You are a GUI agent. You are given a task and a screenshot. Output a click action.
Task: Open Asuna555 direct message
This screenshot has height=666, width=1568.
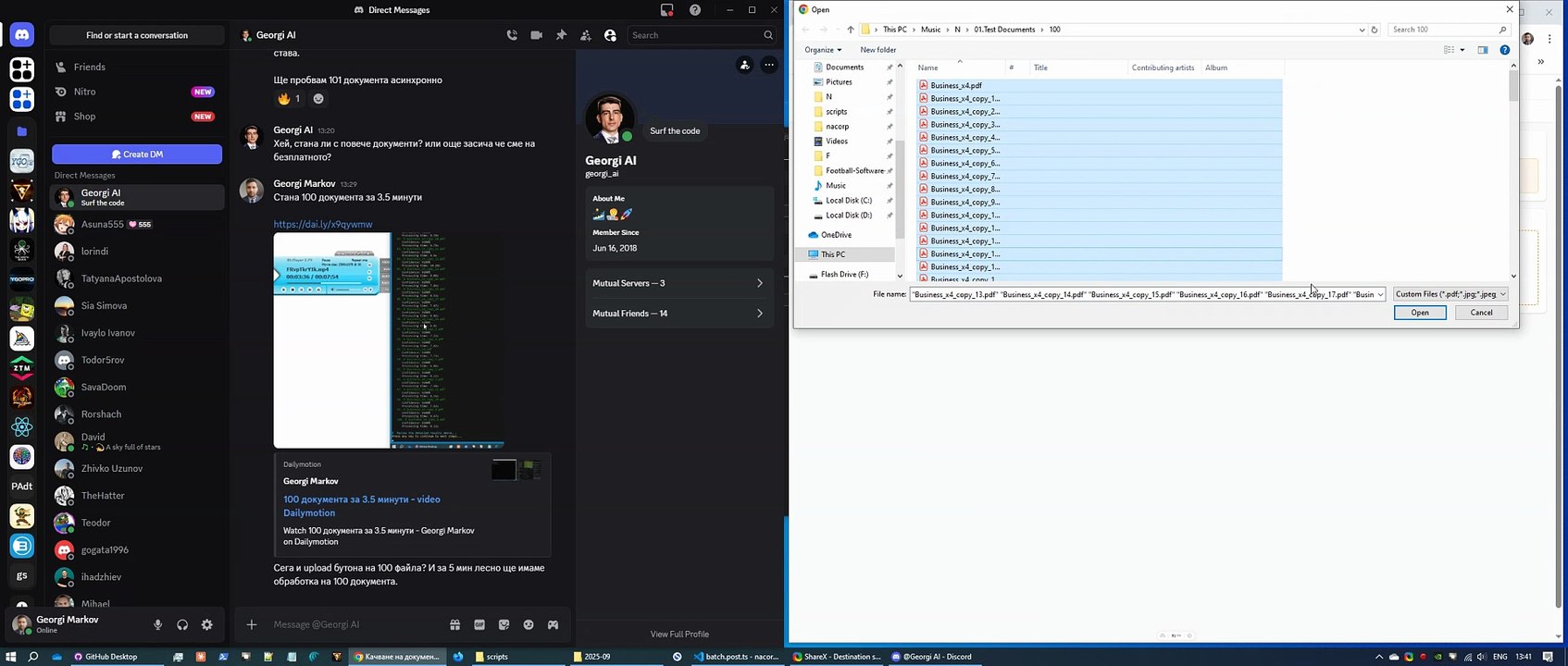coord(137,225)
